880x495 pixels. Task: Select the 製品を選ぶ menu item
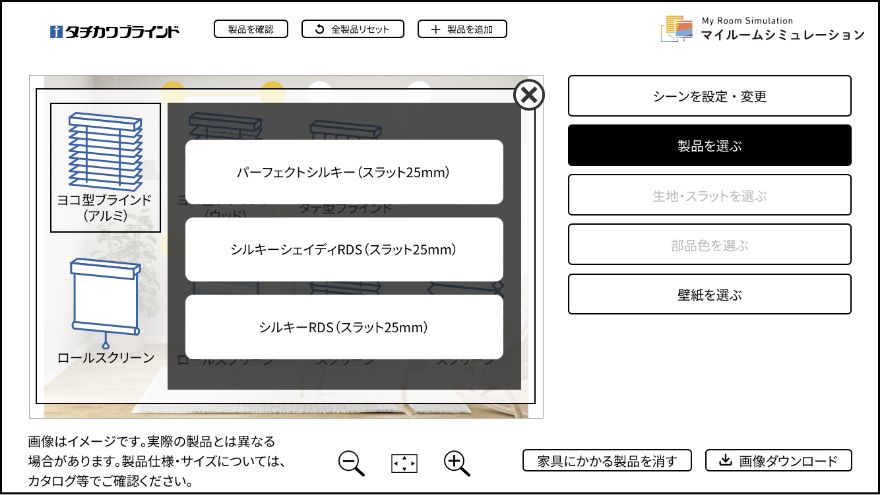point(709,145)
